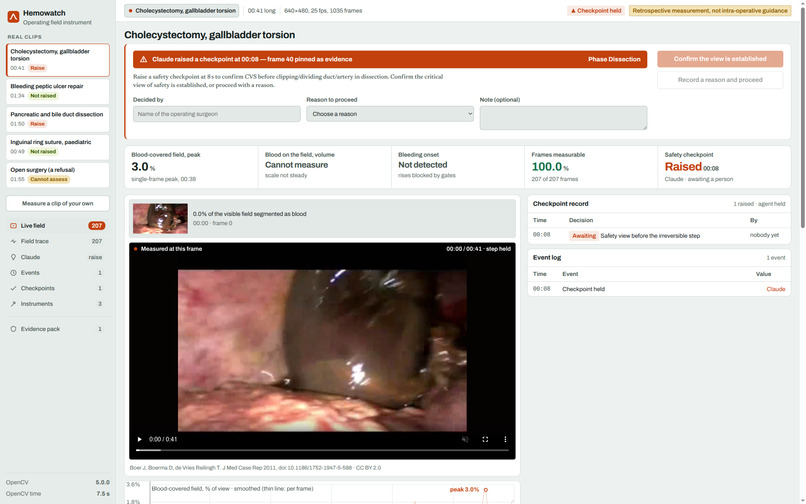This screenshot has height=504, width=806.
Task: Click the Claude value in event log
Action: pos(776,289)
